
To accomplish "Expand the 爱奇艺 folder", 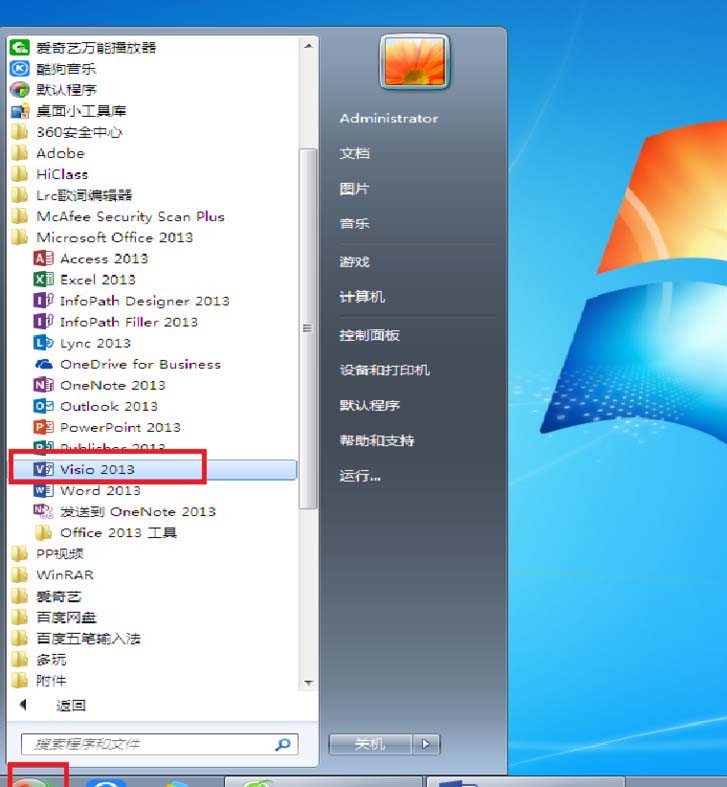I will [46, 596].
